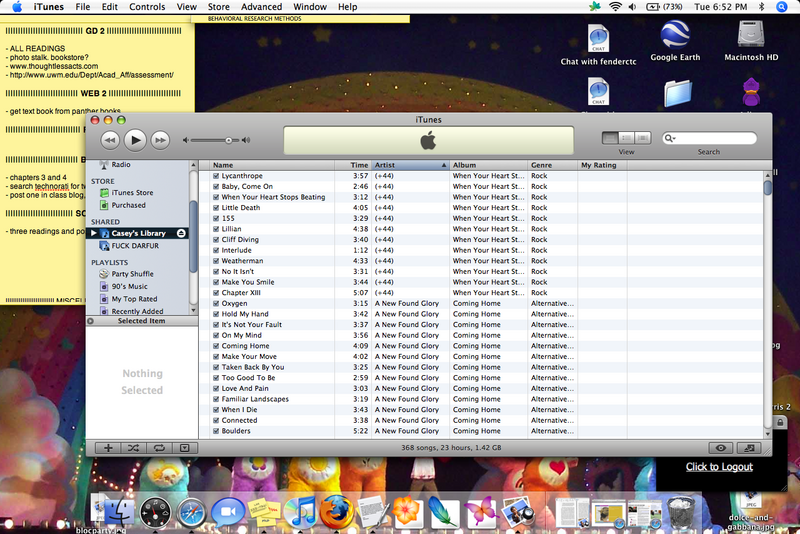800x534 pixels.
Task: Switch to Cover Flow view
Action: pyautogui.click(x=643, y=138)
